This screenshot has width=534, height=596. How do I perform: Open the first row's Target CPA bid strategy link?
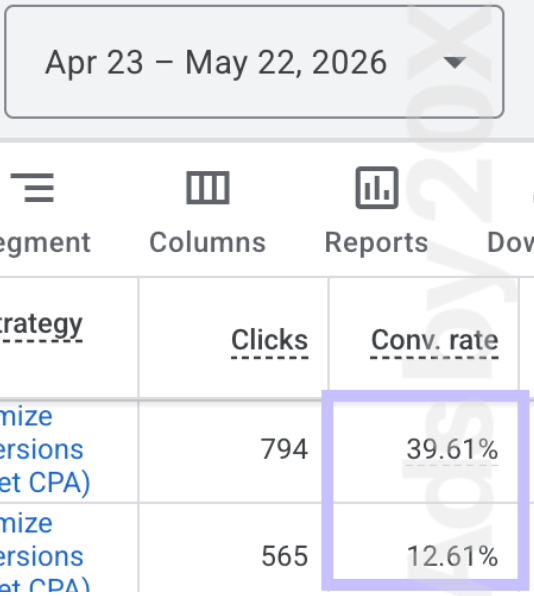point(45,450)
